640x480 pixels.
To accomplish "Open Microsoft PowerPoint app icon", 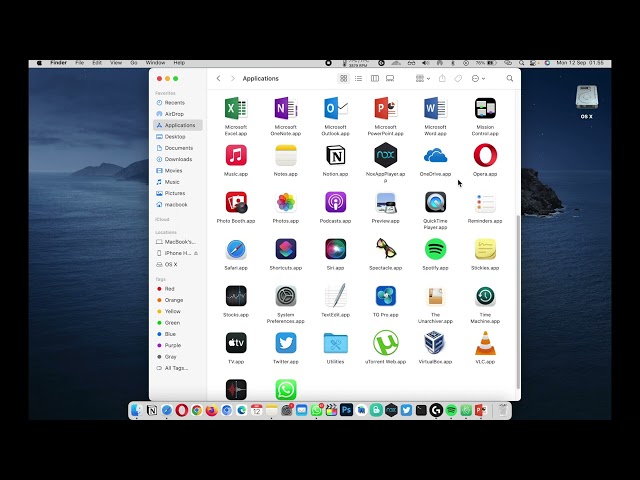I will (385, 109).
